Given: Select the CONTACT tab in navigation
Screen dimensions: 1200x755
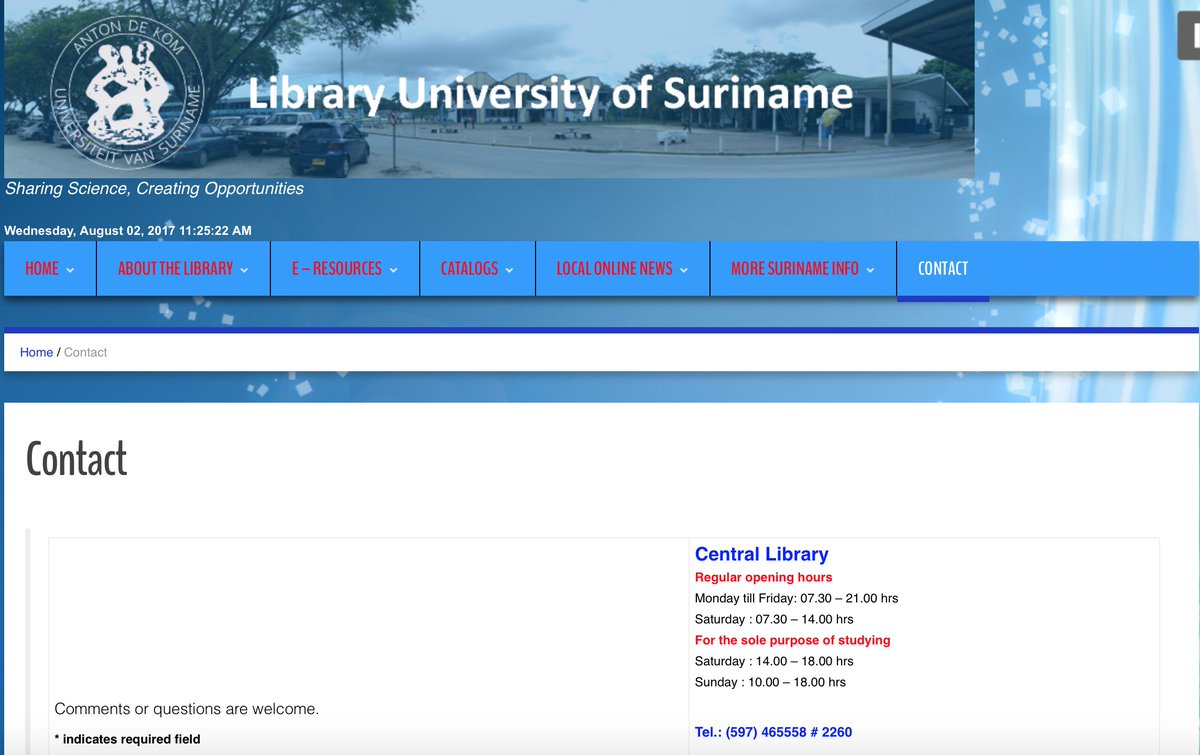Looking at the screenshot, I should tap(943, 268).
